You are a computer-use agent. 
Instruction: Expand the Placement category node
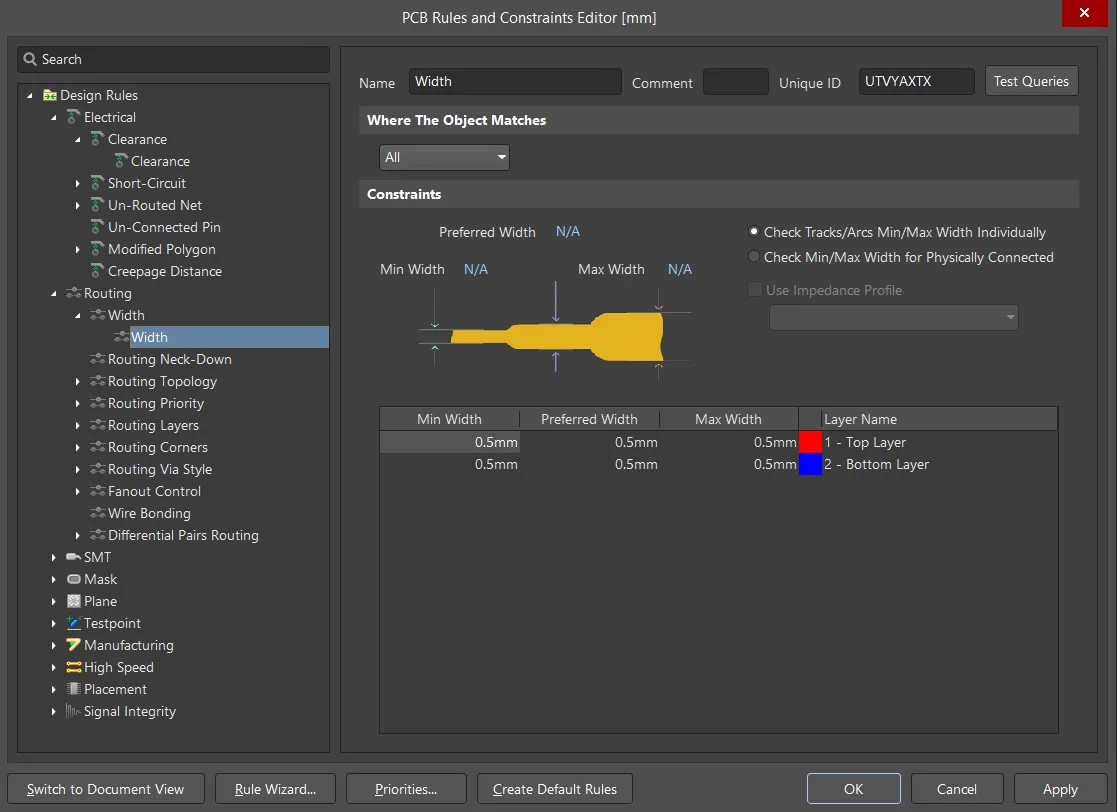[x=53, y=689]
